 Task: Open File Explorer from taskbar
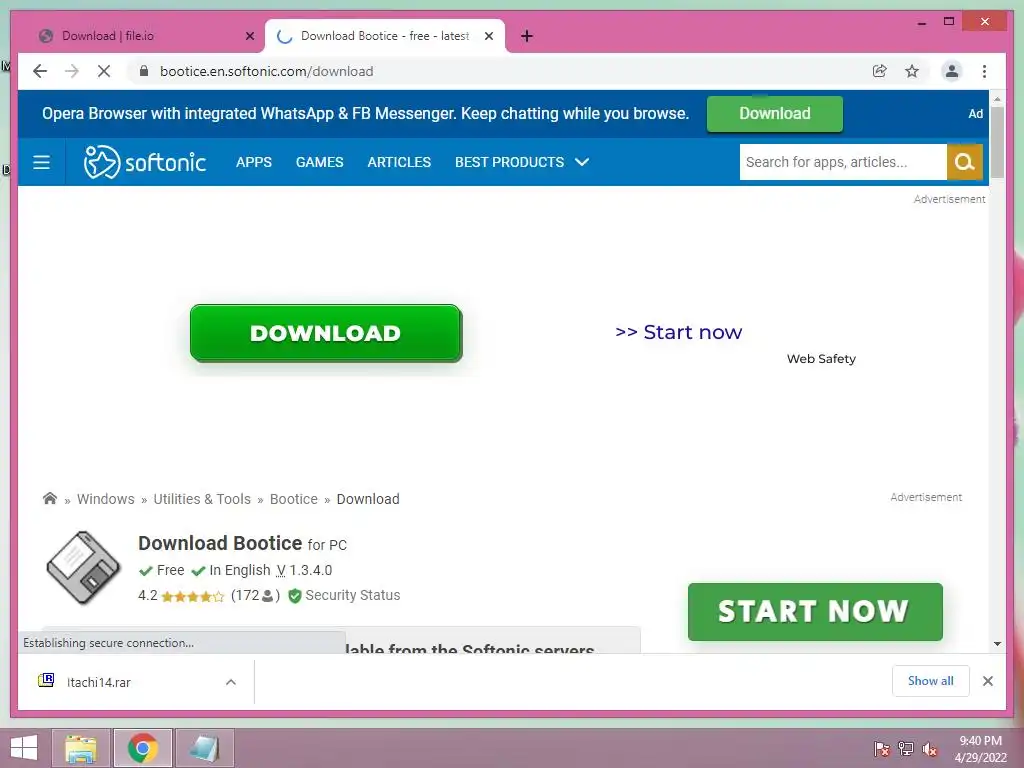(81, 748)
